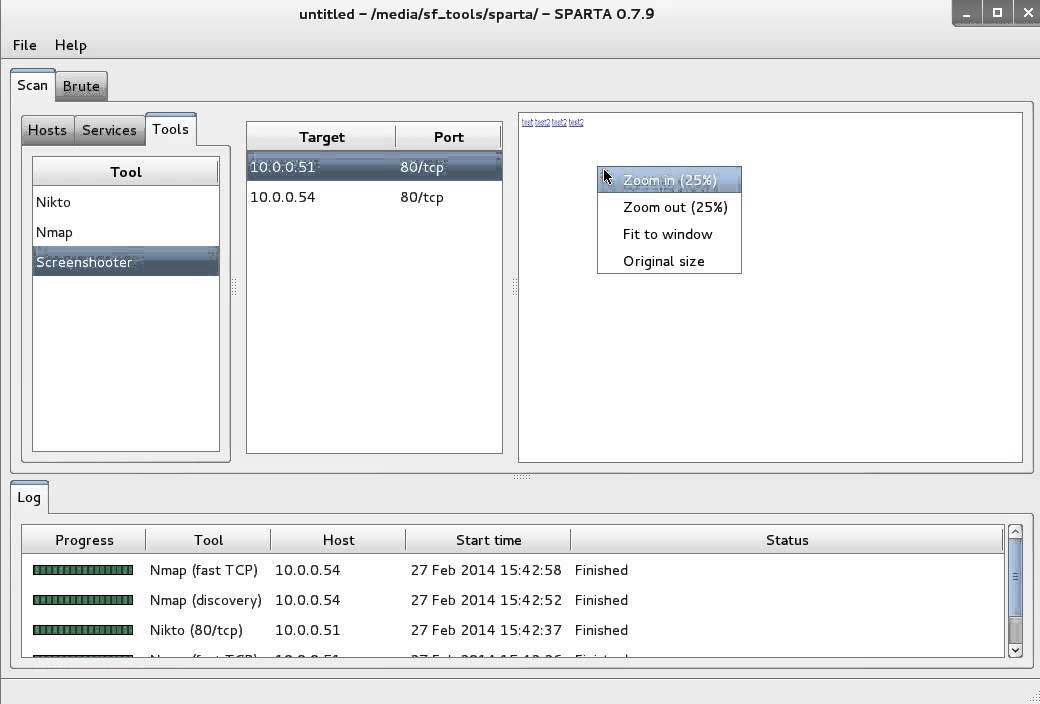Click start time 27 Feb 2014 15:42:58

(486, 570)
